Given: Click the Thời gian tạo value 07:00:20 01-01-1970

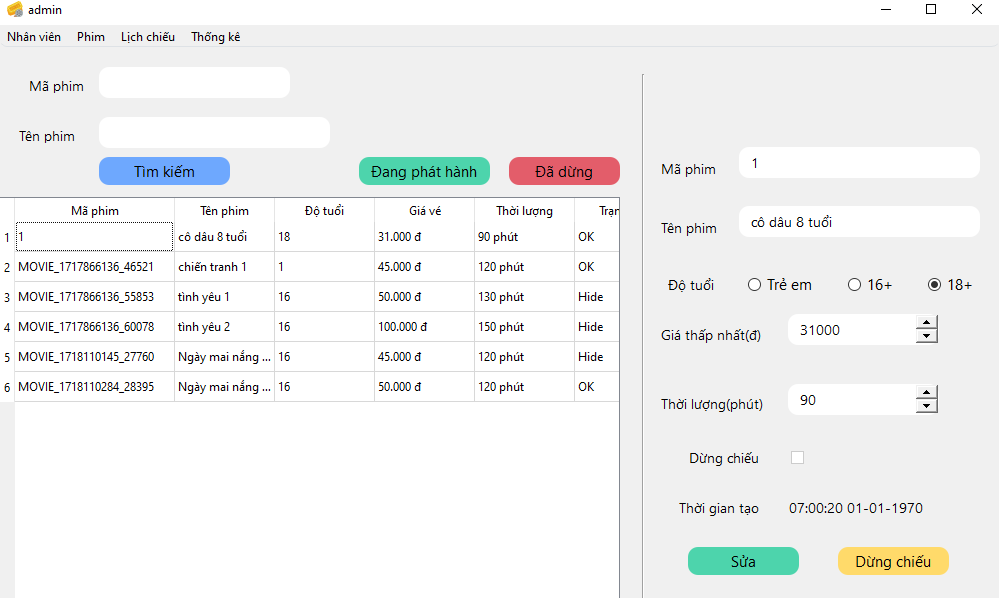Looking at the screenshot, I should point(856,508).
